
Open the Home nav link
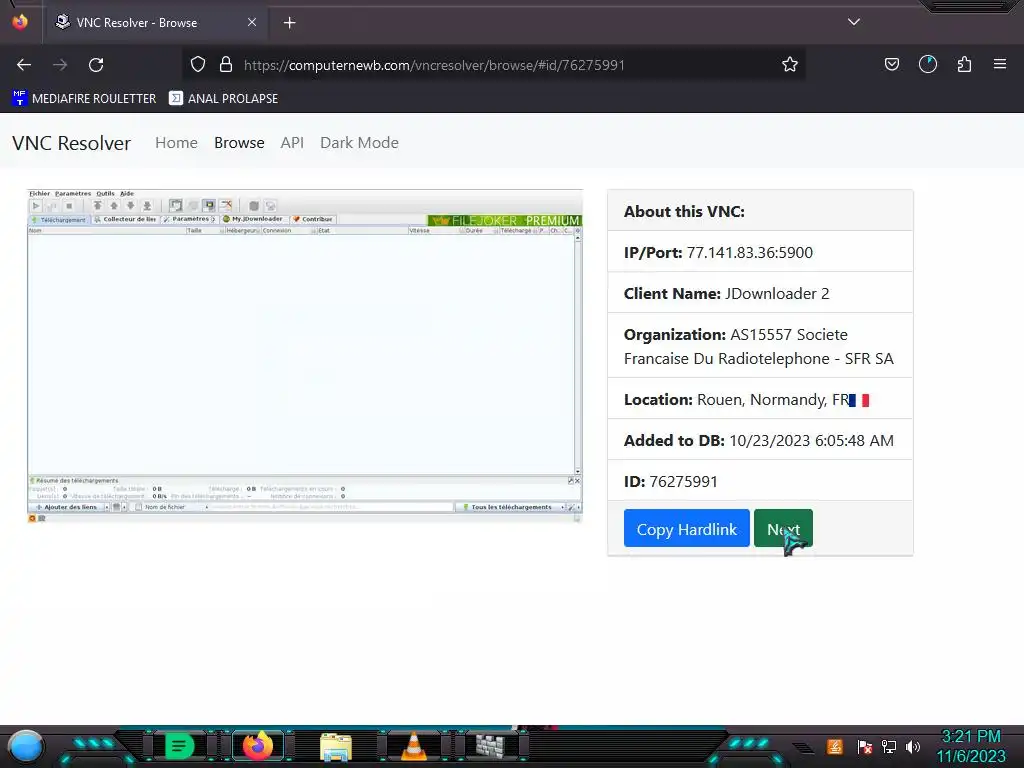pos(176,142)
